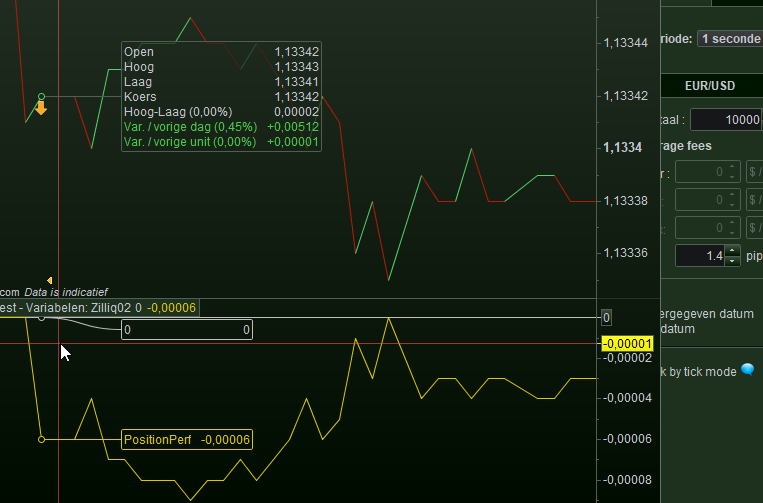Click the Open 1,13342 tooltip row
This screenshot has width=763, height=503.
221,52
